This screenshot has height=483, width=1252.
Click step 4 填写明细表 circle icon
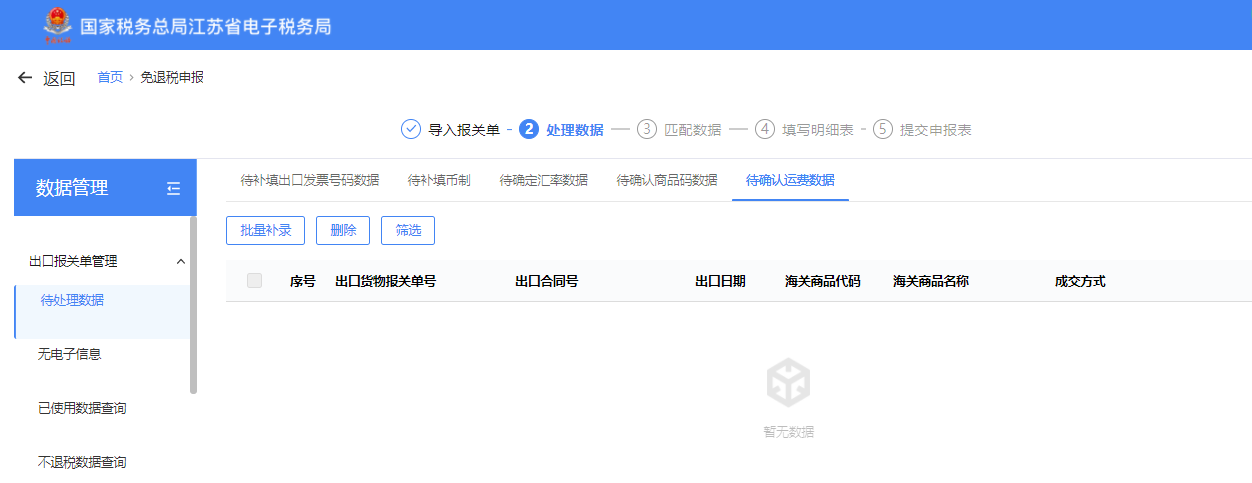(x=765, y=129)
